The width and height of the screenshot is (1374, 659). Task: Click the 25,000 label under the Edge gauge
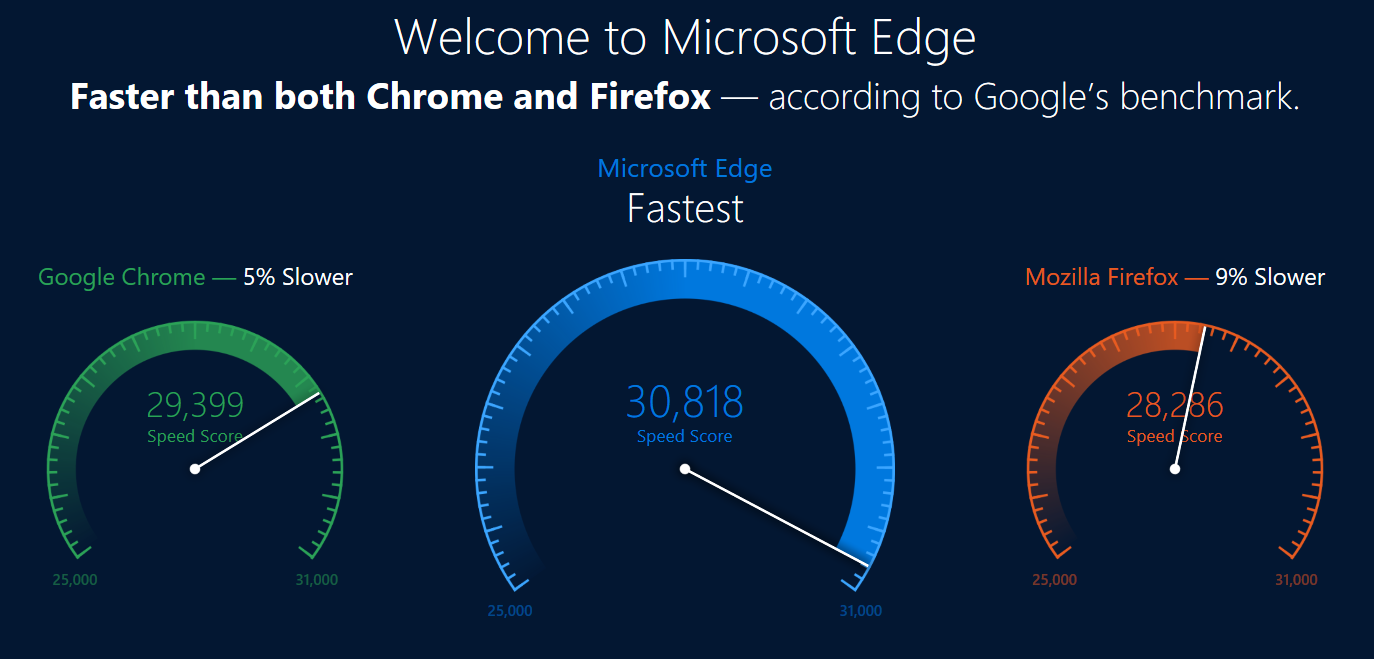[x=510, y=611]
